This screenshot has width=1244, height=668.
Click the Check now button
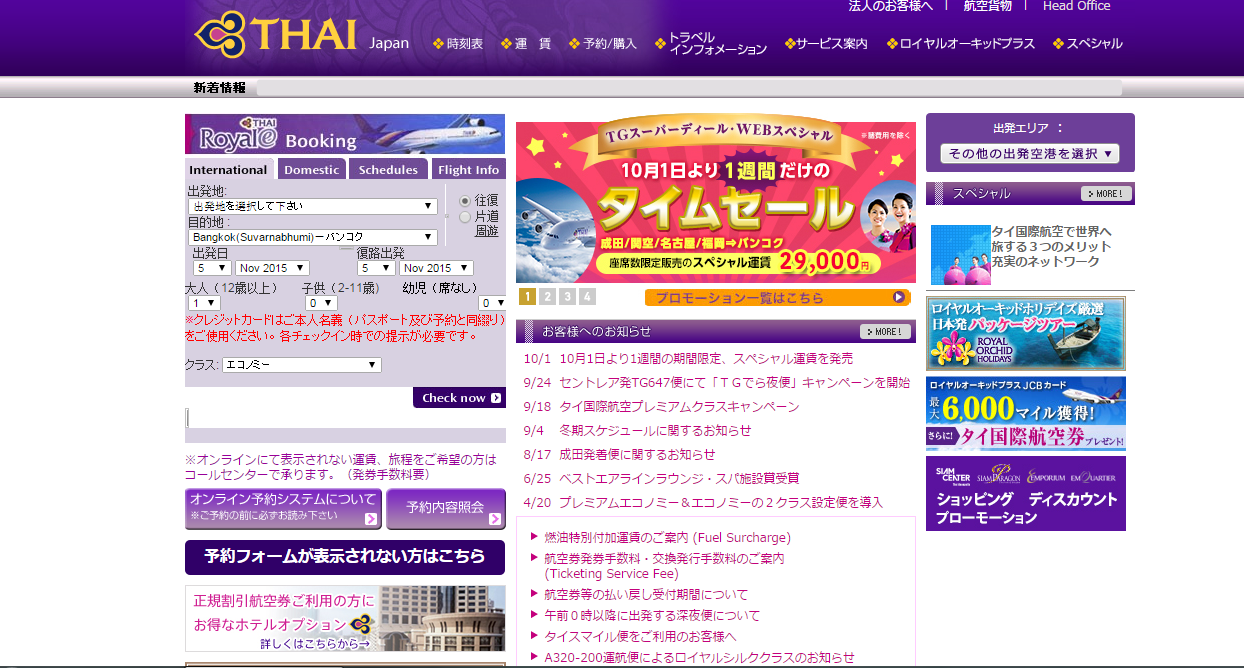pyautogui.click(x=459, y=398)
